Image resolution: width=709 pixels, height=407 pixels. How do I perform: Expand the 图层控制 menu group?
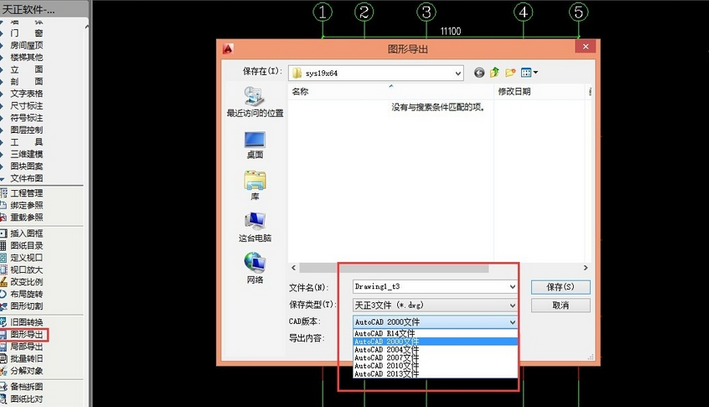coord(27,130)
